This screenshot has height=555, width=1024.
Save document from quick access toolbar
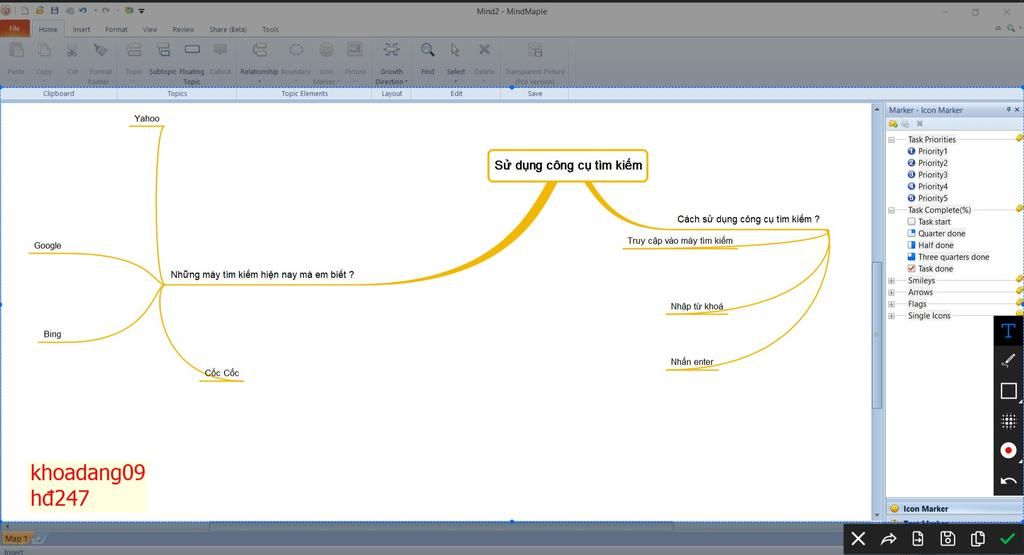click(x=55, y=10)
